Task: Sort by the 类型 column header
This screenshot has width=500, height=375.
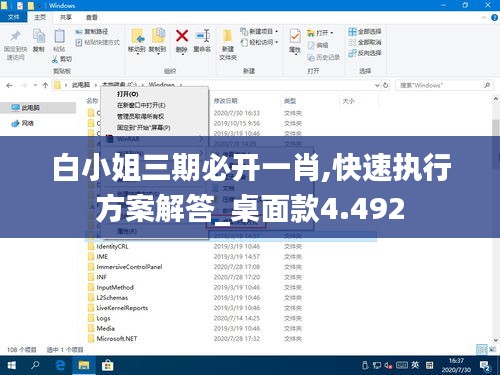Action: [290, 101]
